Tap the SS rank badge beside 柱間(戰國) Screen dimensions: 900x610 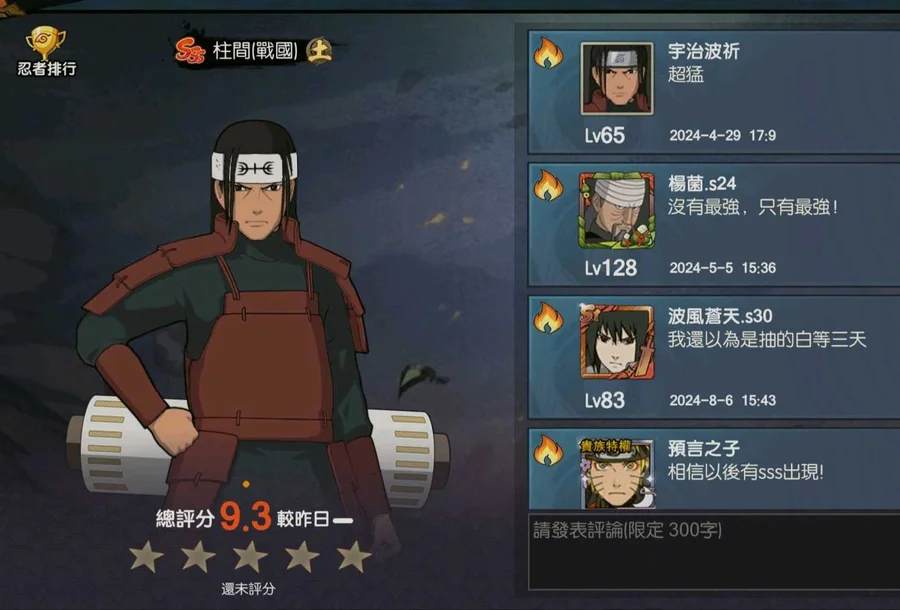(191, 51)
